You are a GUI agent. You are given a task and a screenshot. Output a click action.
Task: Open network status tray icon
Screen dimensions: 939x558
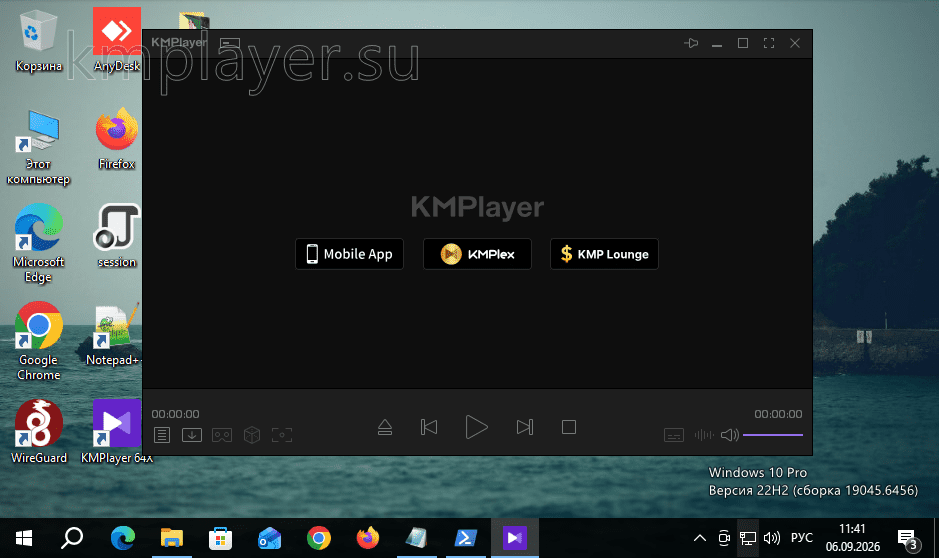coord(748,538)
